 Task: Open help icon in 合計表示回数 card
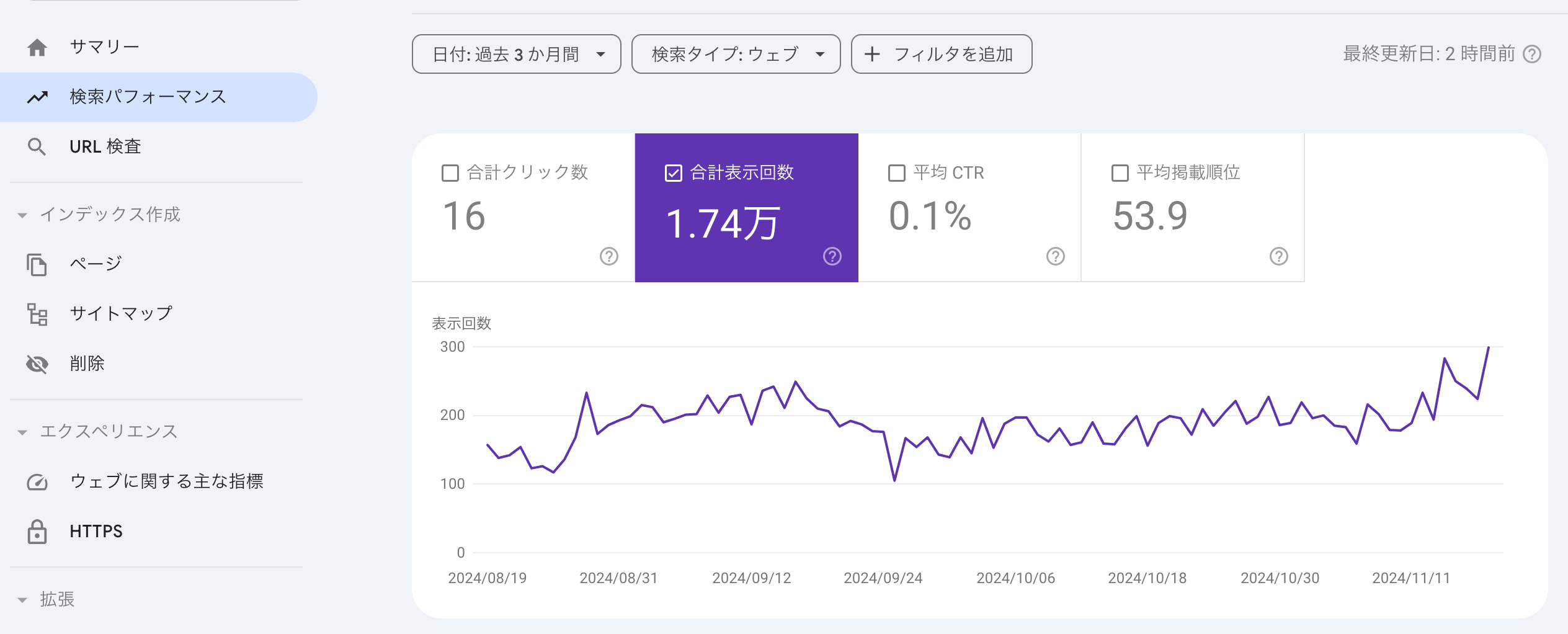pos(832,256)
